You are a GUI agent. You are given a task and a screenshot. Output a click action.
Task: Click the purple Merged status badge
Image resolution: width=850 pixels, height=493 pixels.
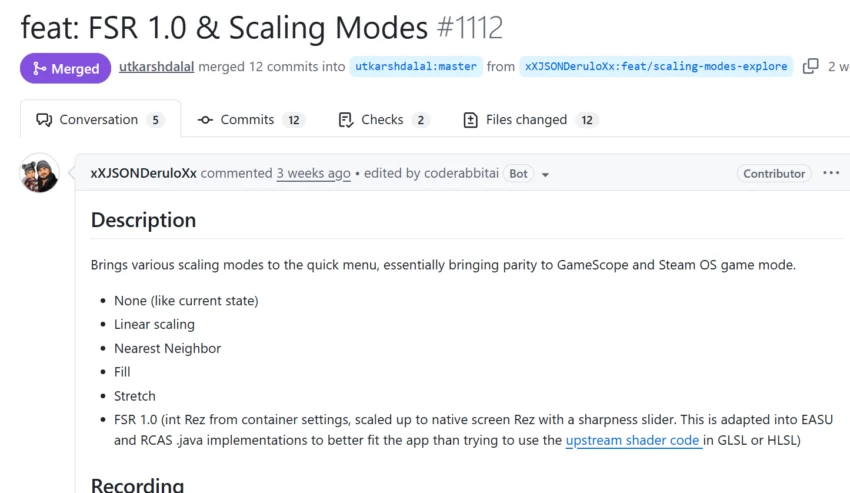click(66, 68)
